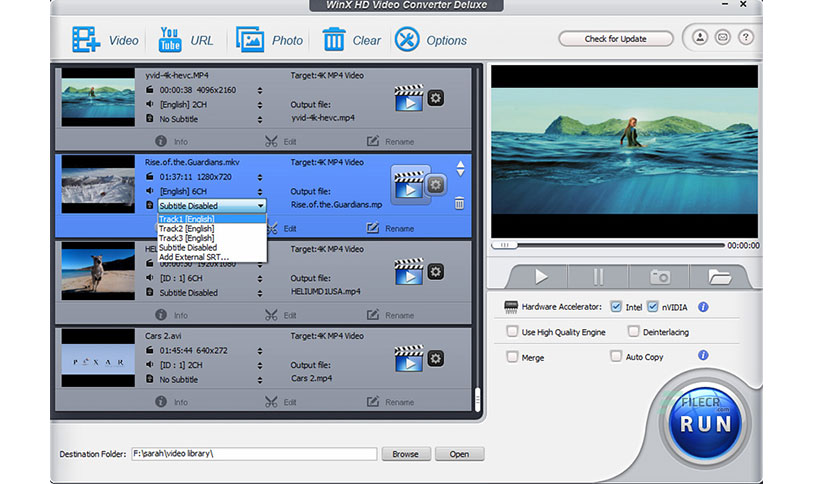
Task: Show Info for HELIUMD1USA video
Action: [171, 315]
